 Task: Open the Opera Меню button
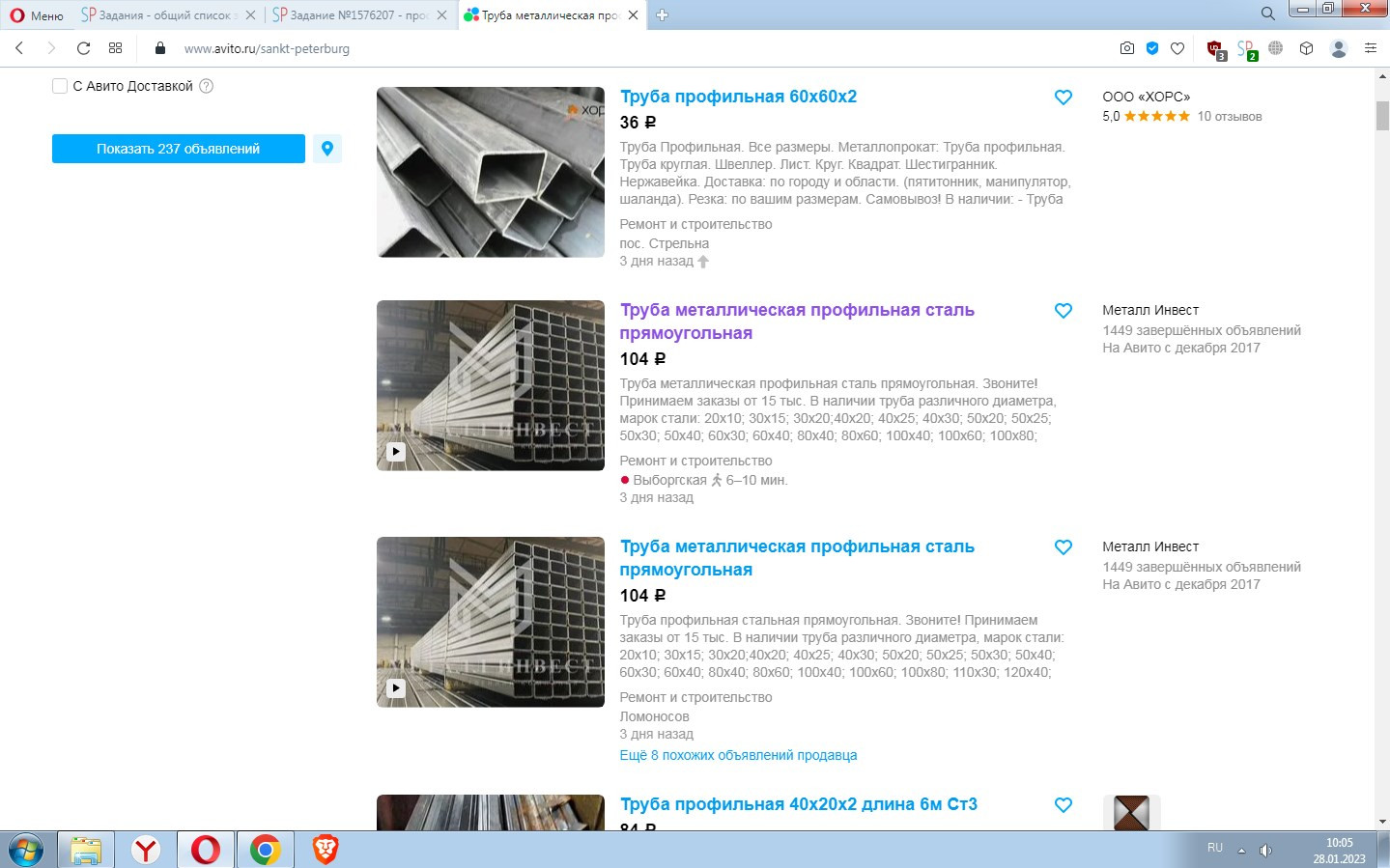point(37,15)
